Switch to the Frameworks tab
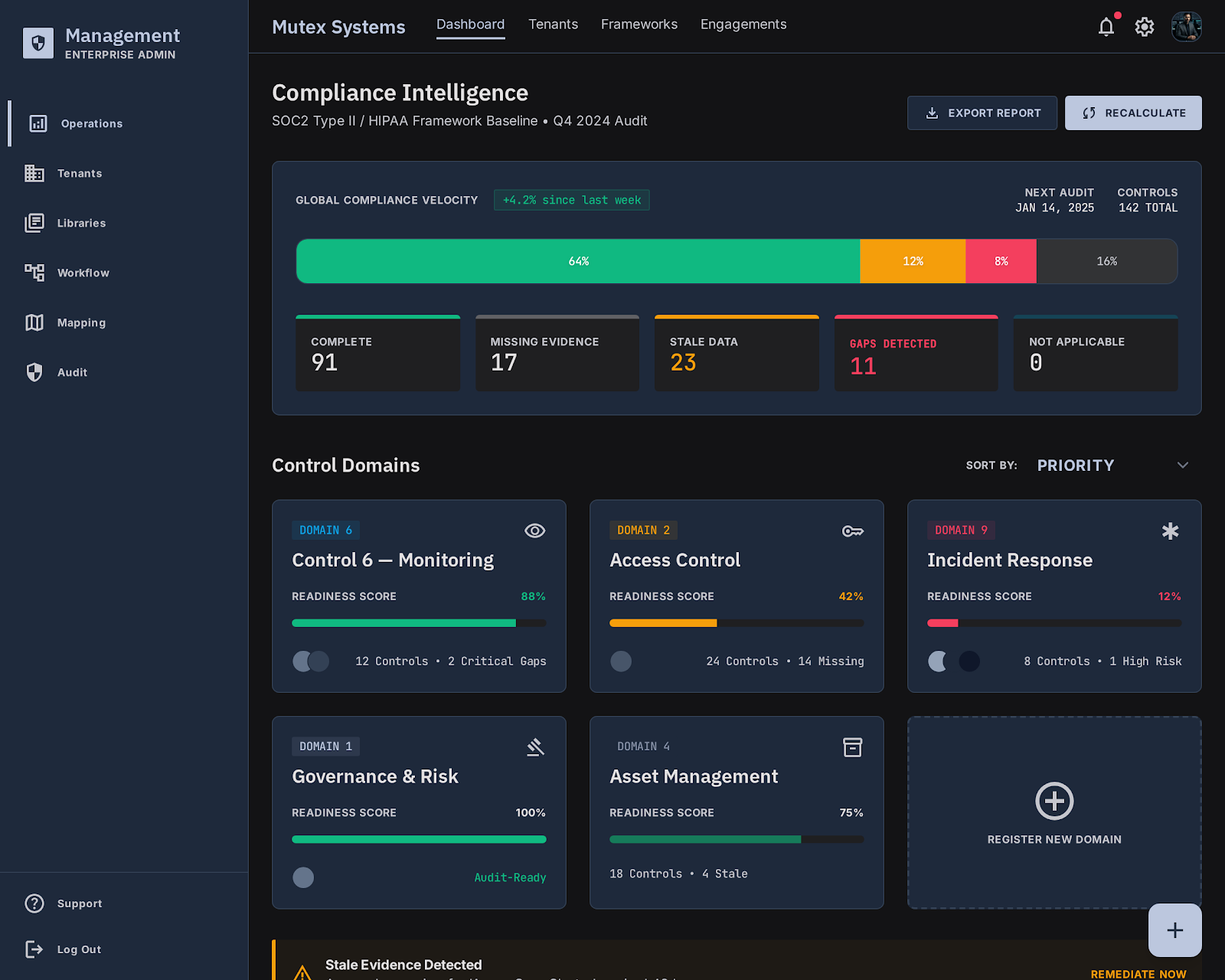The height and width of the screenshot is (980, 1225). pyautogui.click(x=639, y=24)
